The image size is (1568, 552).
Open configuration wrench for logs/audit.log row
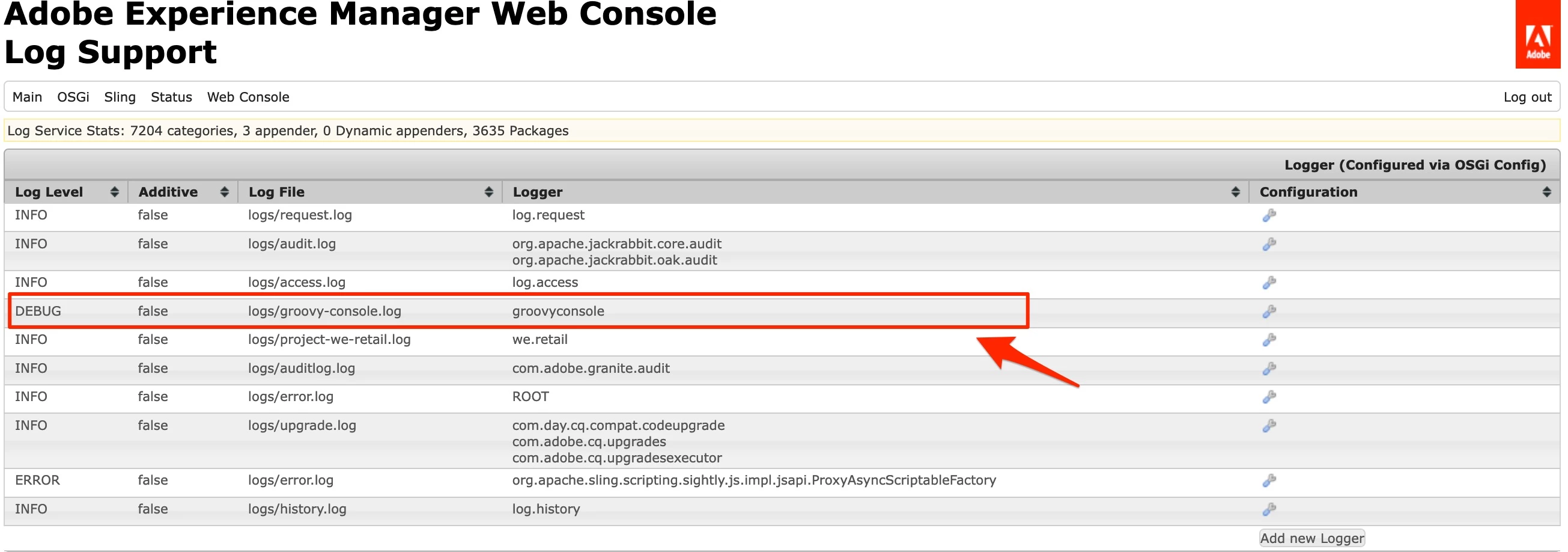[1269, 244]
